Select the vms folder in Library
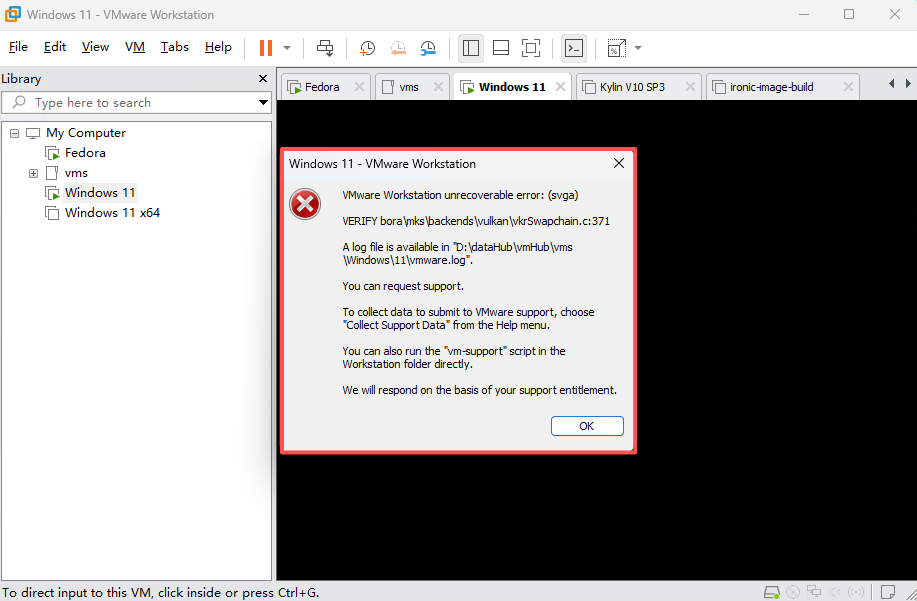 tap(76, 173)
